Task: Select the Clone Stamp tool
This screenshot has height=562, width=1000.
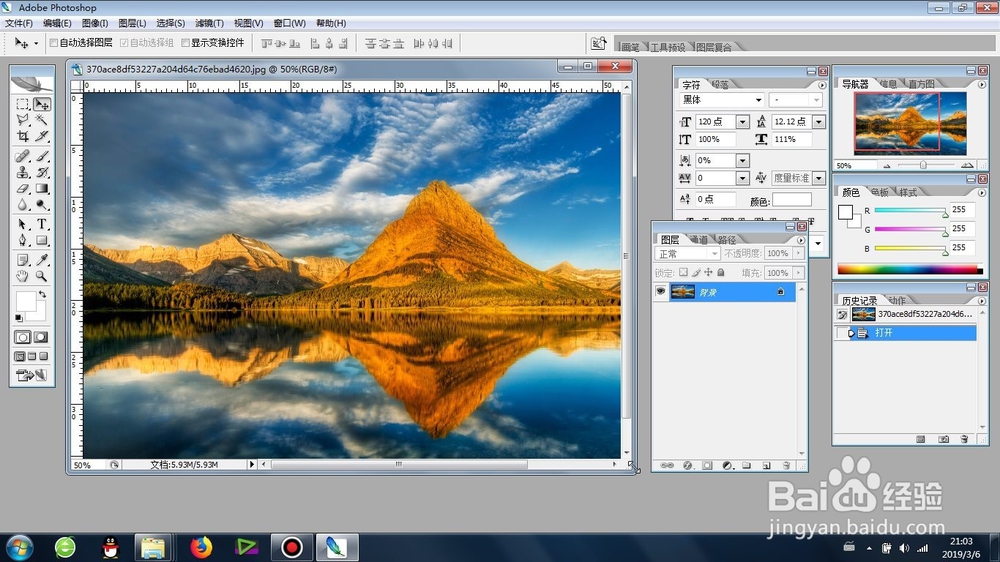Action: 22,172
